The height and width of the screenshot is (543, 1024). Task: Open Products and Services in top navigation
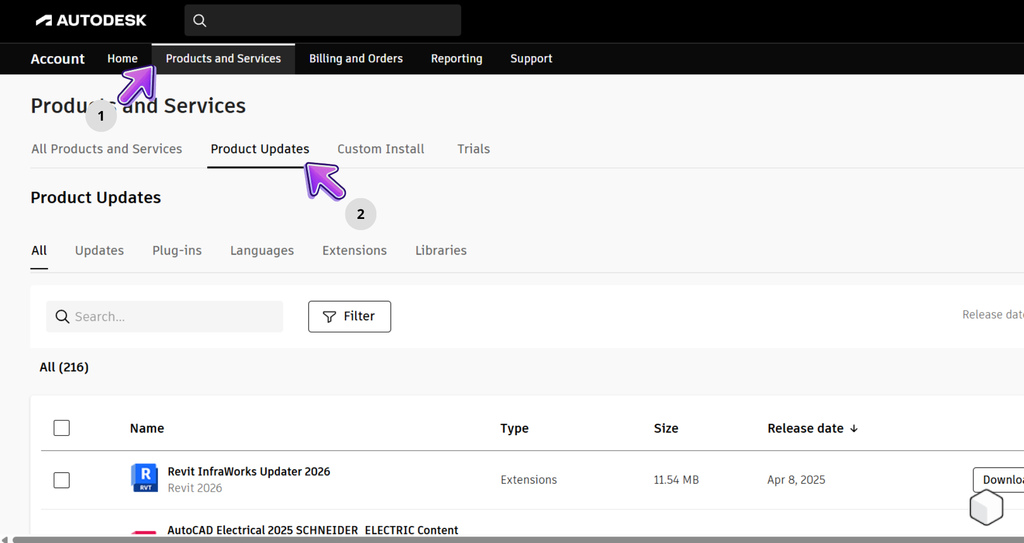223,59
